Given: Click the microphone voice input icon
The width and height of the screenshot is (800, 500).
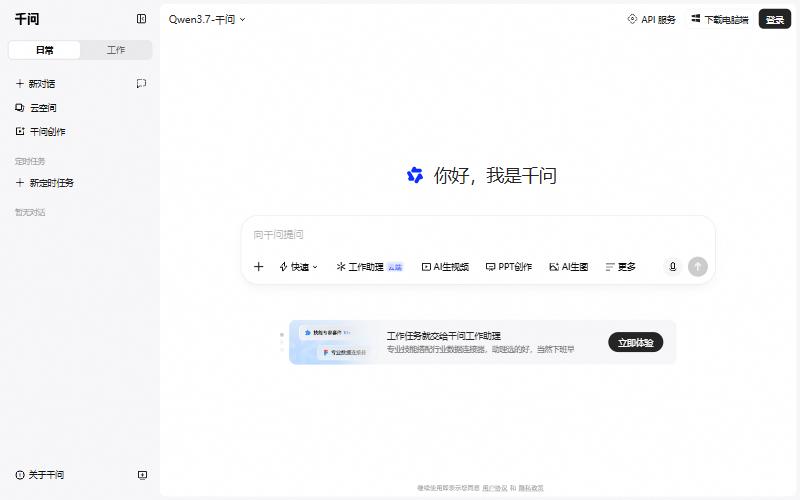Looking at the screenshot, I should click(672, 266).
